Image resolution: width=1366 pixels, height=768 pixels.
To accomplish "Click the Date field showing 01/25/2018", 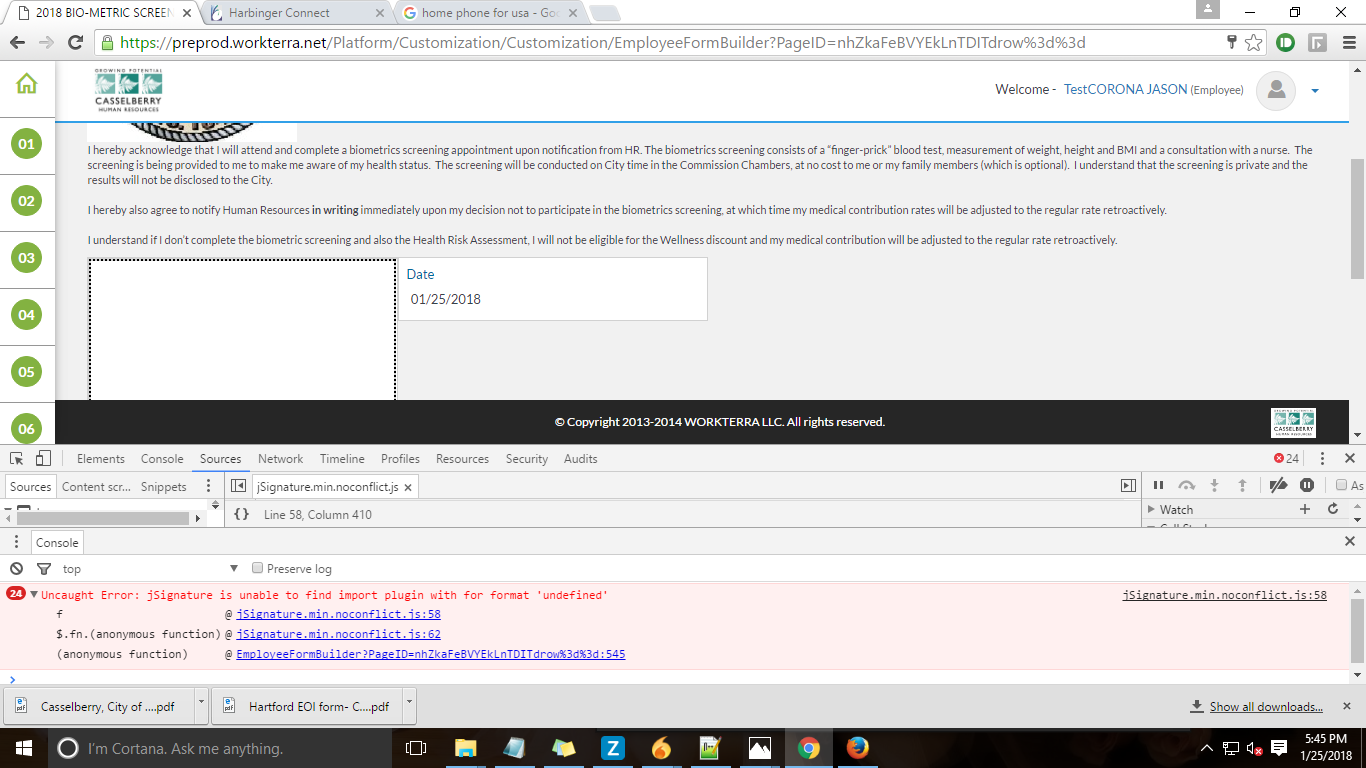I will tap(552, 299).
